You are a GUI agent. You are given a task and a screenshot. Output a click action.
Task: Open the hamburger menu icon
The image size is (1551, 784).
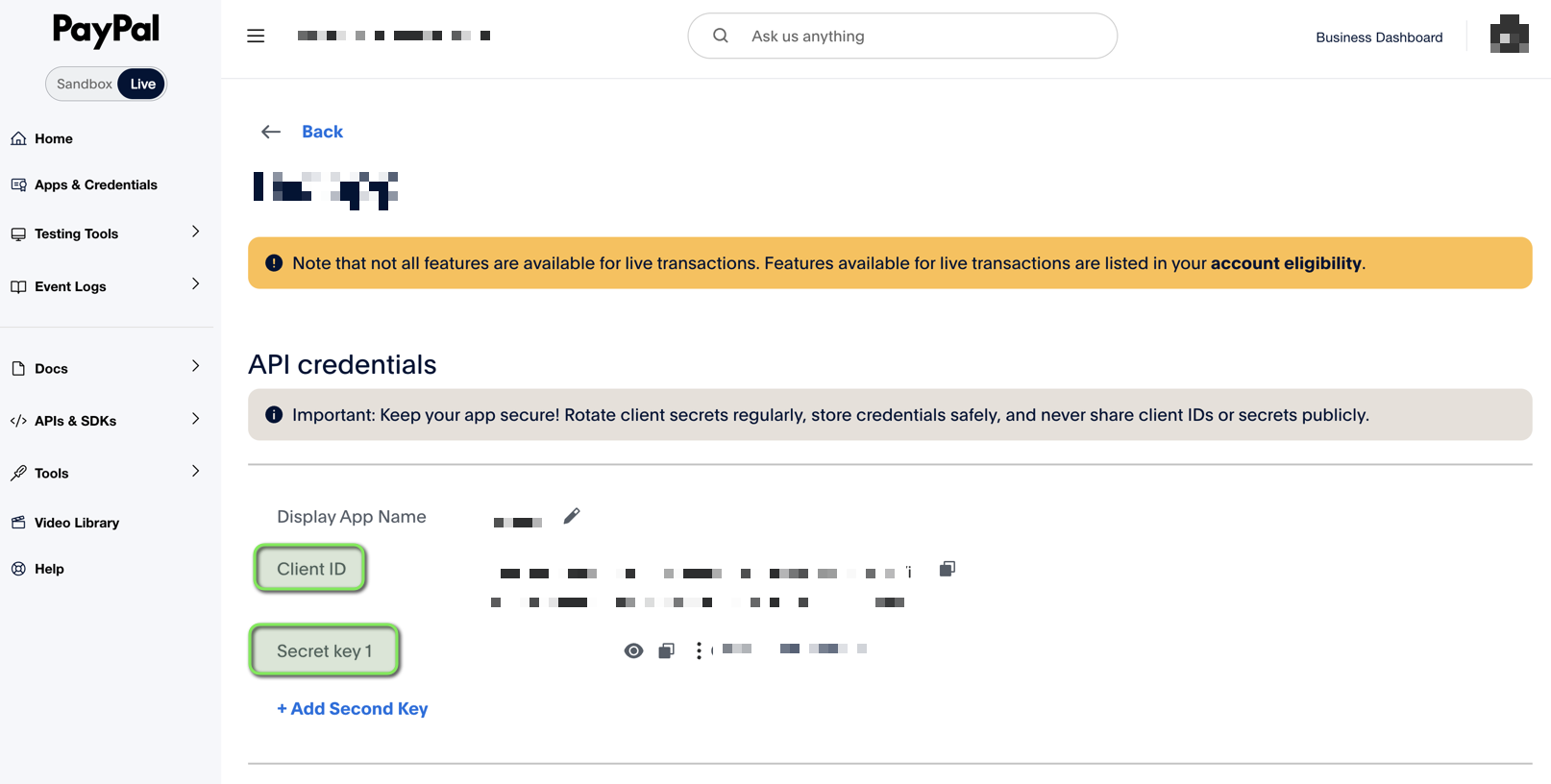256,36
